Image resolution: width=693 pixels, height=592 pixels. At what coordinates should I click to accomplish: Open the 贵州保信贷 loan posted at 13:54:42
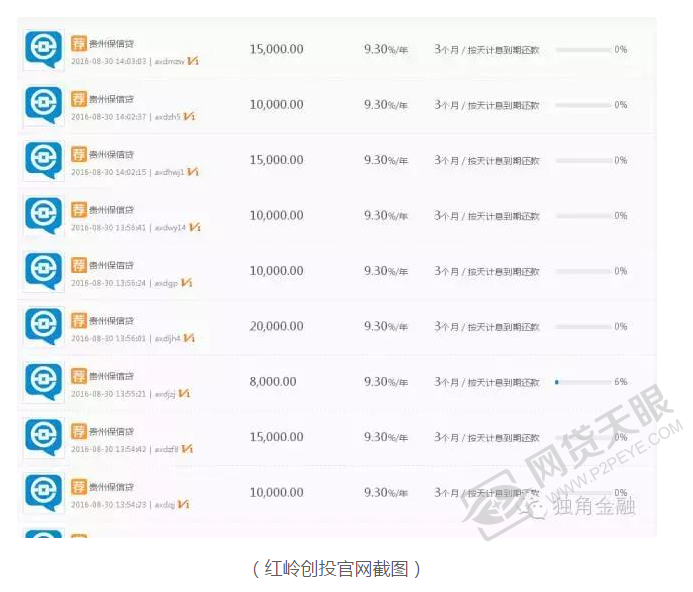[x=111, y=432]
